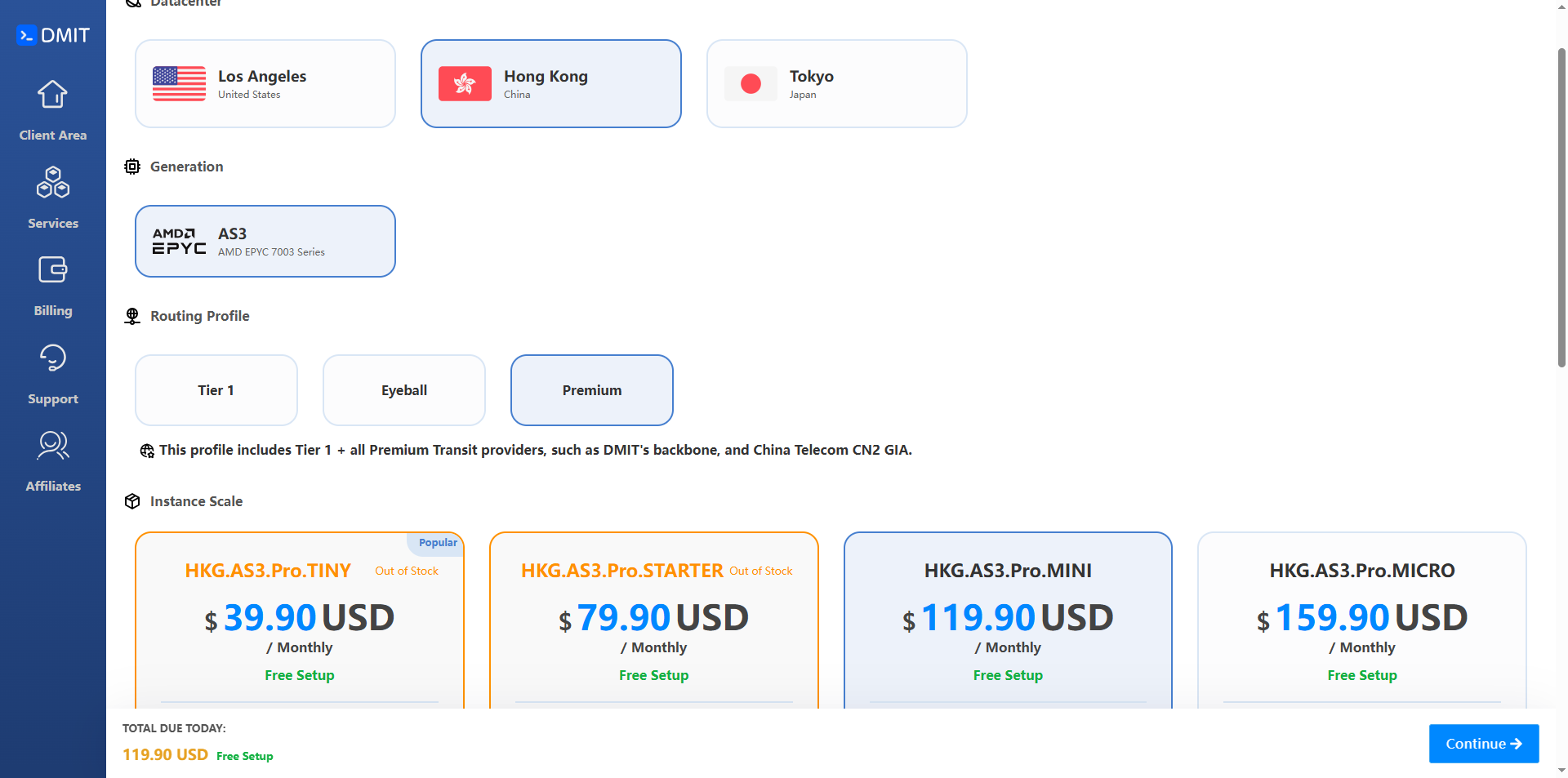Viewport: 1568px width, 778px height.
Task: Click the 79.90 USD price
Action: pos(654,618)
